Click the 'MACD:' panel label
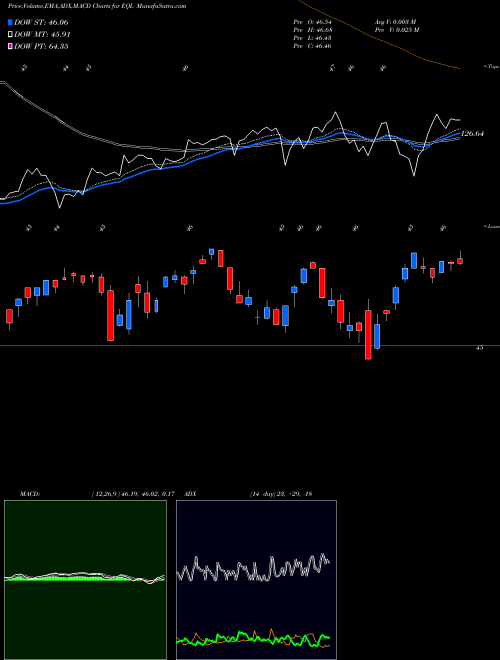This screenshot has width=500, height=660. tap(29, 493)
